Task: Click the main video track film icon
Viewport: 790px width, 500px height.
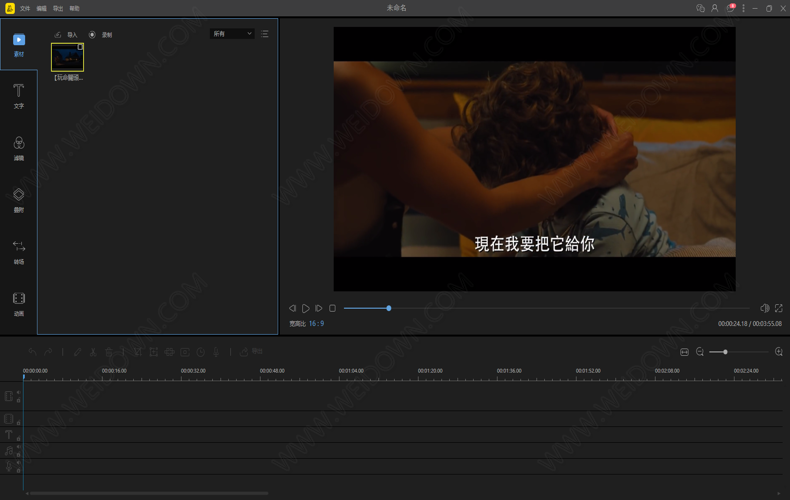Action: point(9,396)
